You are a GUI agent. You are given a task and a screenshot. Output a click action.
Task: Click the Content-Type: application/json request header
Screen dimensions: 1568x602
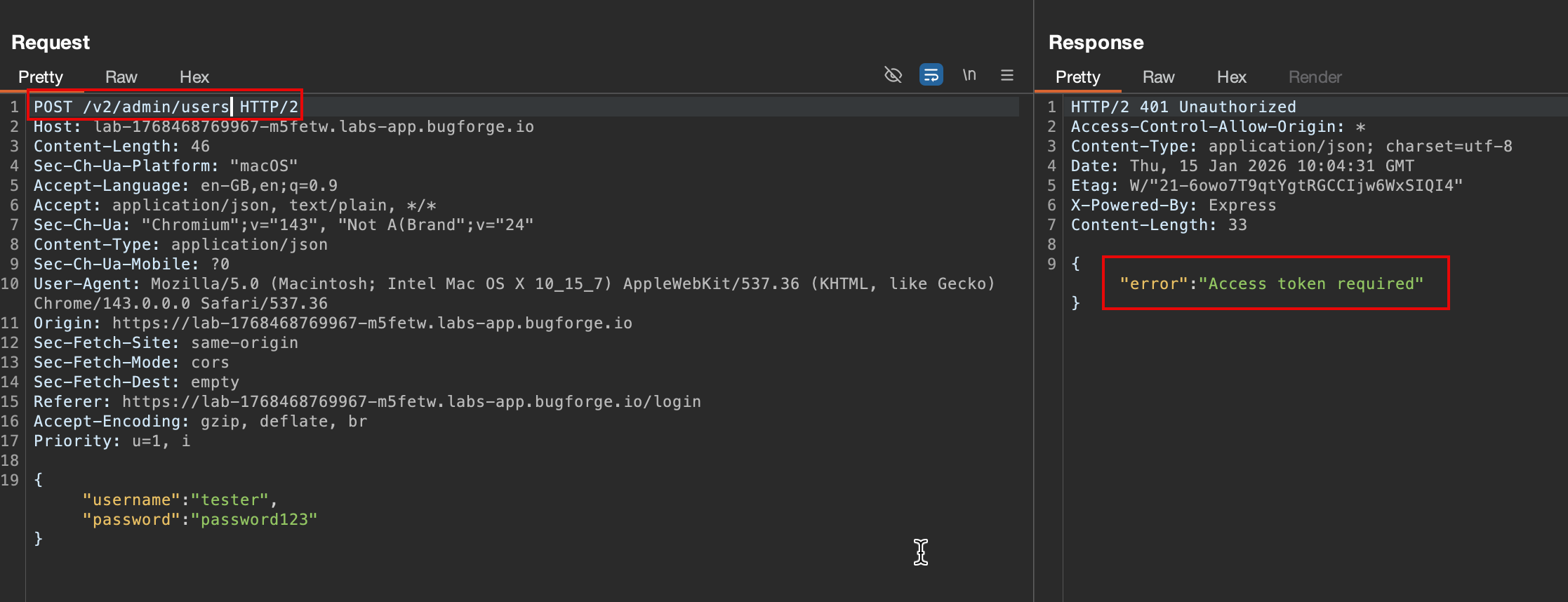pos(180,245)
